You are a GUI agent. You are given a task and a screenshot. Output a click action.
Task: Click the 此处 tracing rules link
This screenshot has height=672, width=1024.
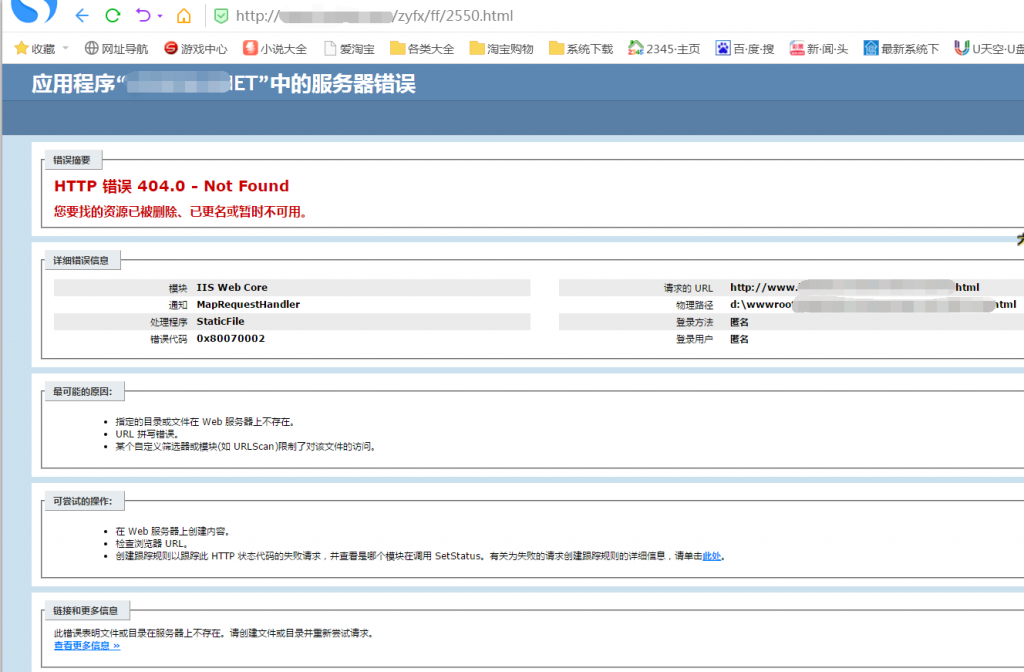pyautogui.click(x=711, y=556)
